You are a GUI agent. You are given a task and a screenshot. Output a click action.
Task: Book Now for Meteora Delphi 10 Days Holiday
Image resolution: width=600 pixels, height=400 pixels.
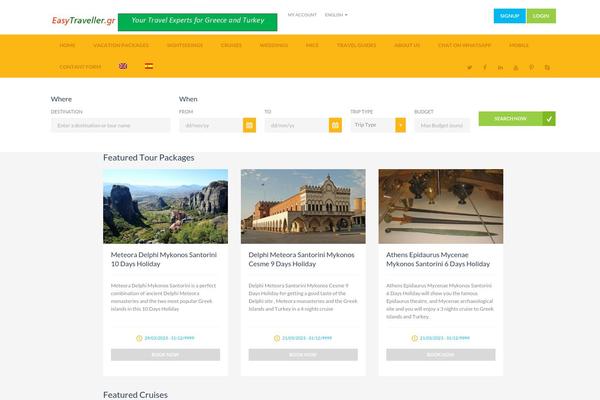(x=165, y=355)
